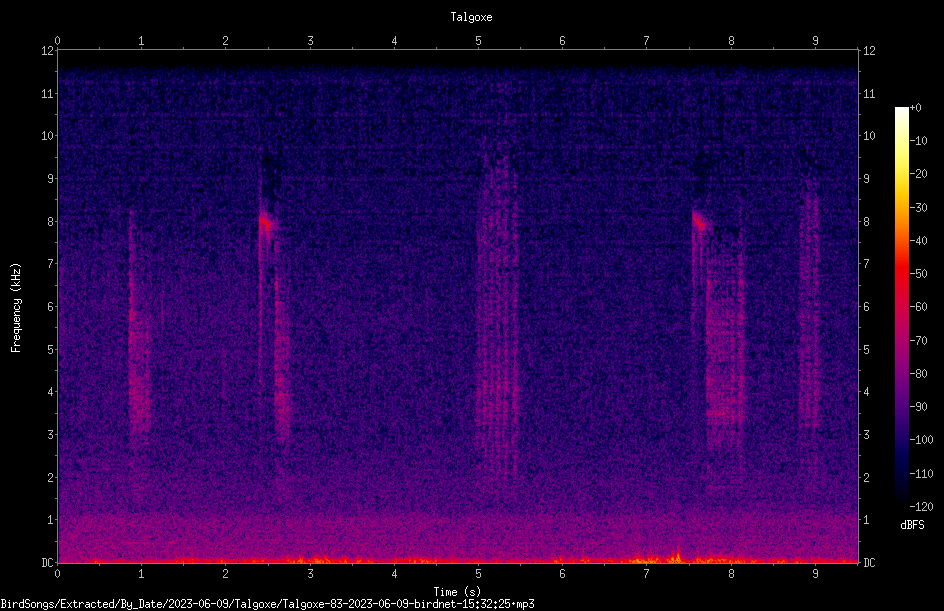Click the "7" tick label on the bottom time axis
Image resolution: width=944 pixels, height=611 pixels.
(647, 574)
